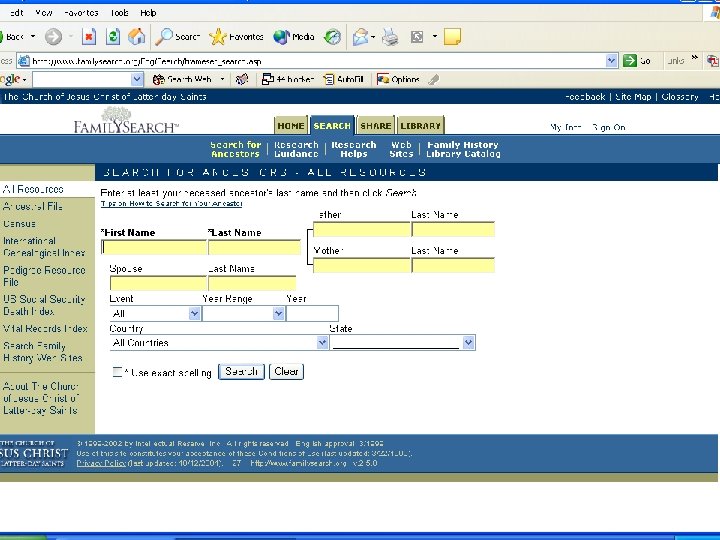This screenshot has height=540, width=720.
Task: Click the Father first name field
Action: (361, 229)
